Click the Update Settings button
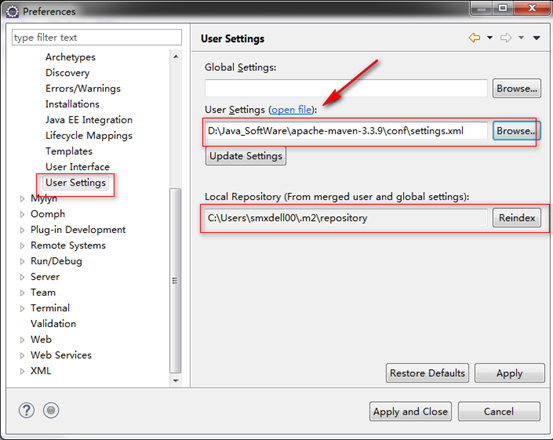 point(246,156)
